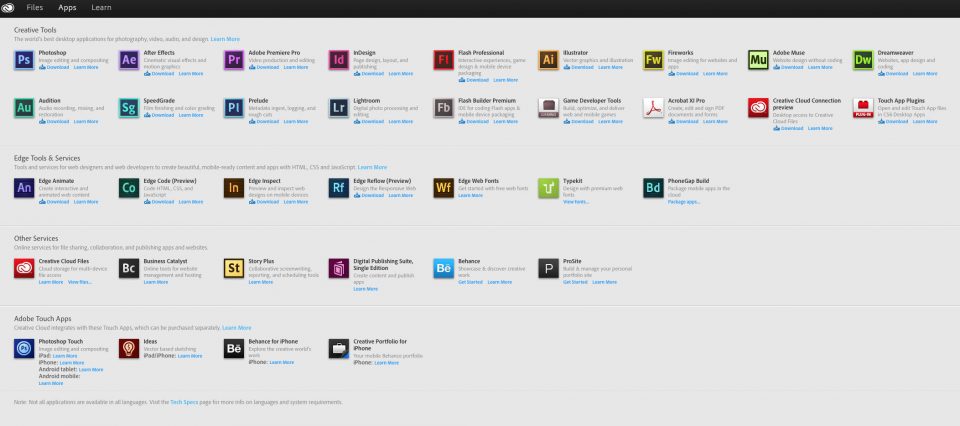Open Photoshop Touch iPad Learn More link

click(65, 356)
